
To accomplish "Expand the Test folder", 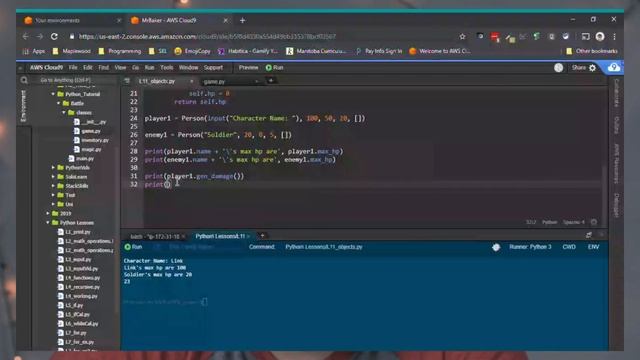I will (53, 195).
